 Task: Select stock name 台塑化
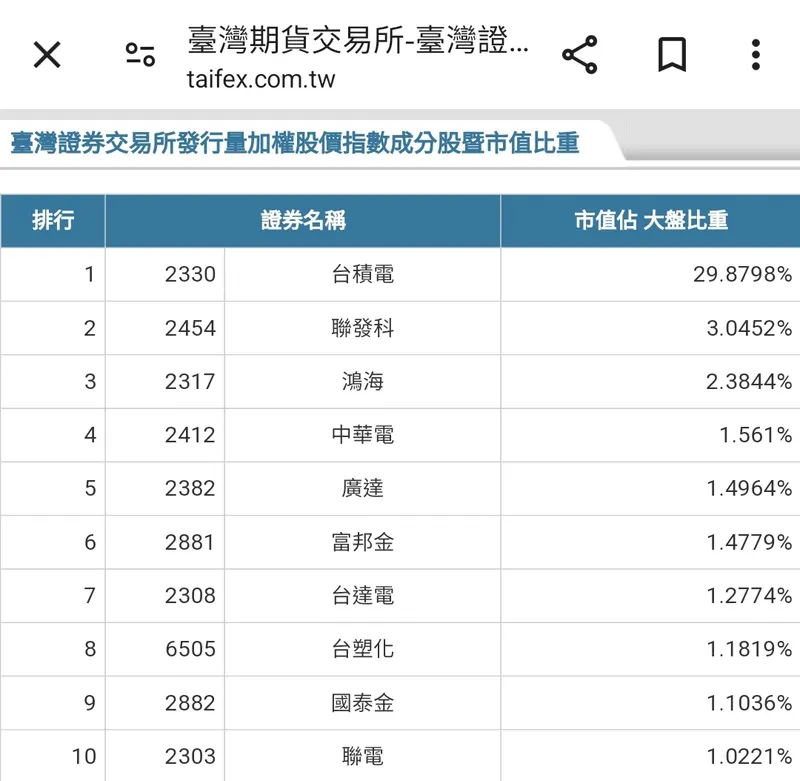[x=363, y=649]
